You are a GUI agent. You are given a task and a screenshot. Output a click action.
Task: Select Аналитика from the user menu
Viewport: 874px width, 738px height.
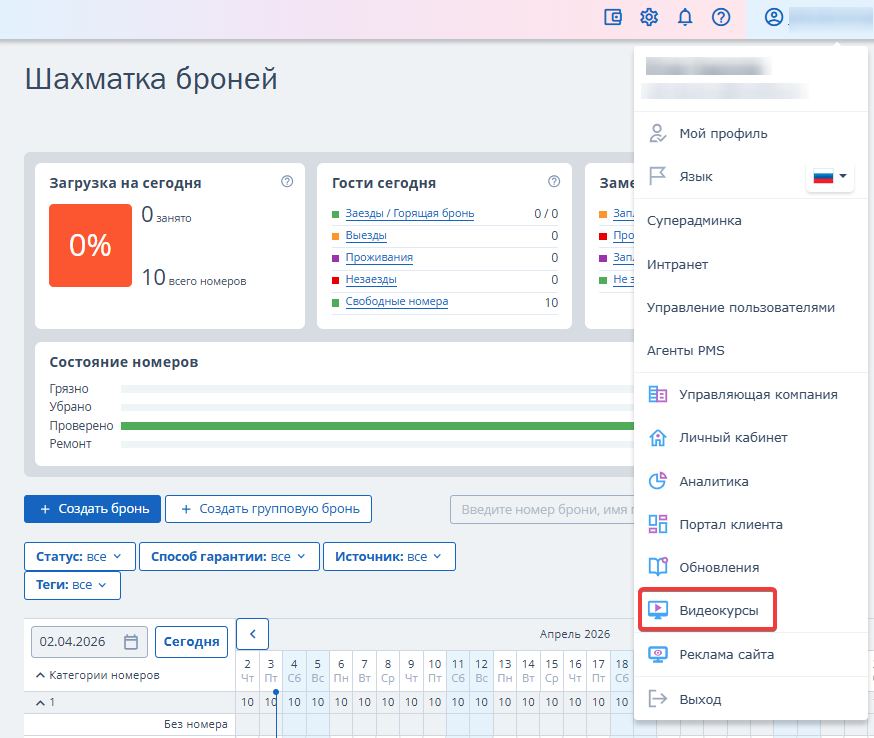pos(713,481)
